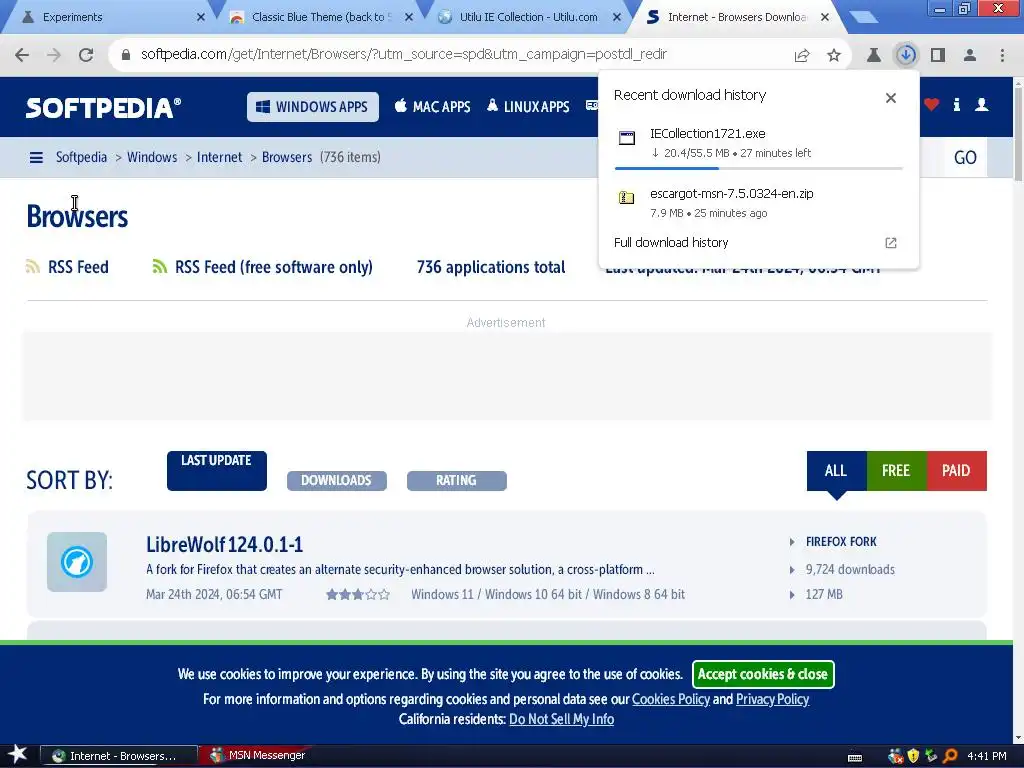Filter listing to PAID apps

(x=956, y=471)
